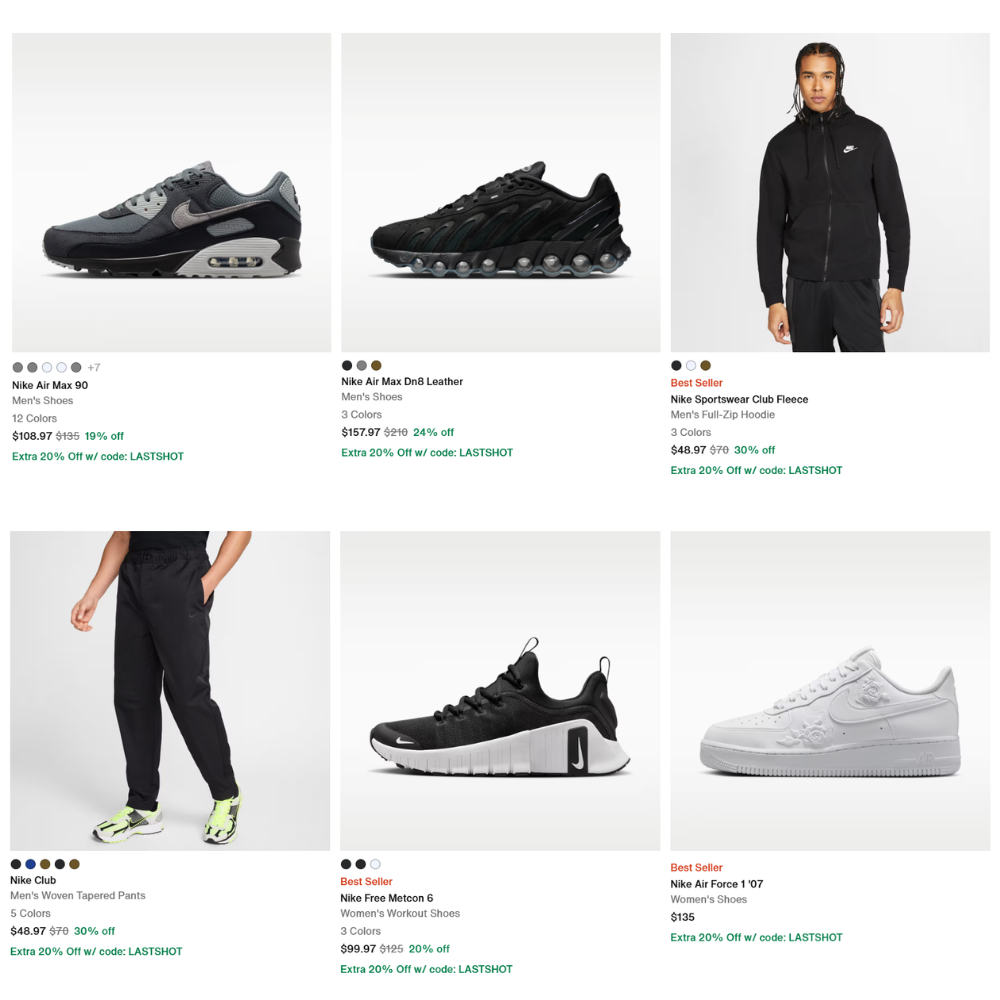Click the Nike Air Force 1 '07 shoe image
The width and height of the screenshot is (1000, 1000).
(830, 690)
